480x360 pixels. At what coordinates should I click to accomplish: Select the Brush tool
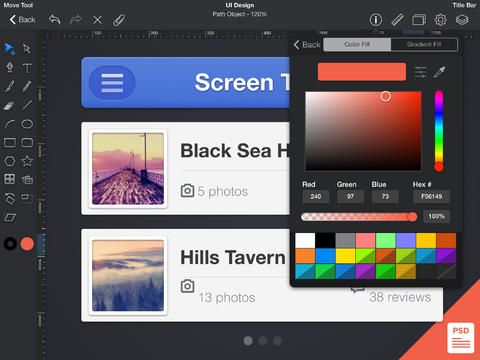point(9,86)
